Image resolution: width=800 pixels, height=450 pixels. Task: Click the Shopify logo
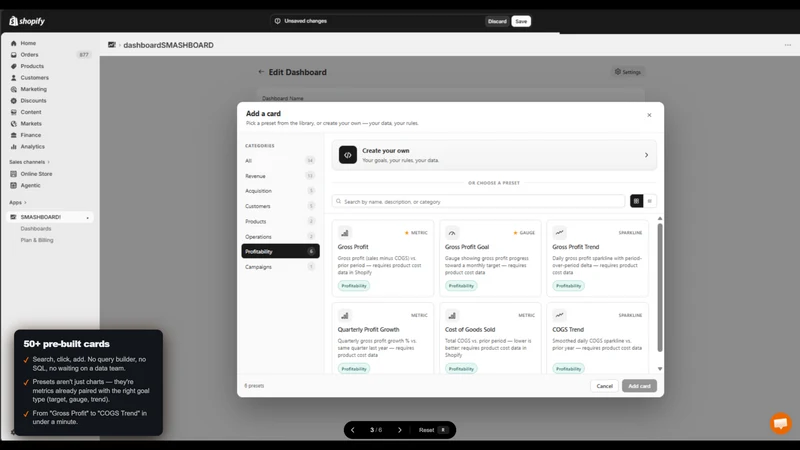pos(27,21)
